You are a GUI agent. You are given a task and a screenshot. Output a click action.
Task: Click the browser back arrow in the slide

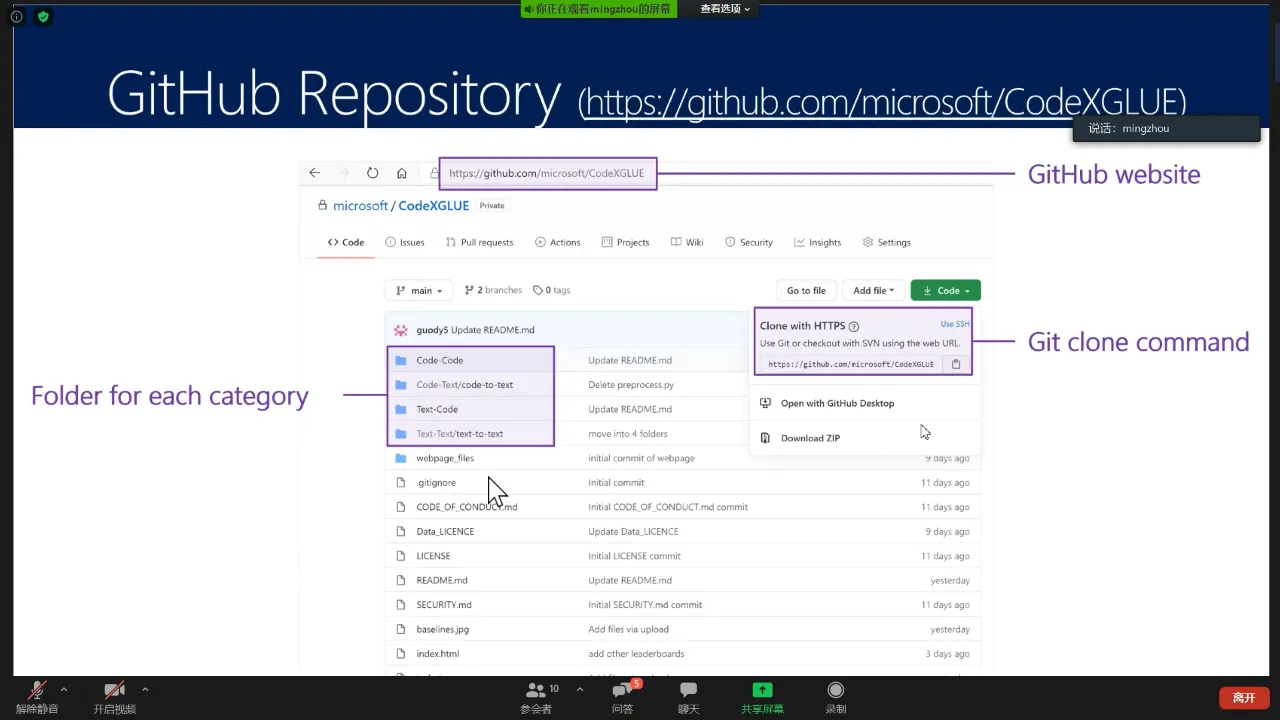click(x=314, y=173)
